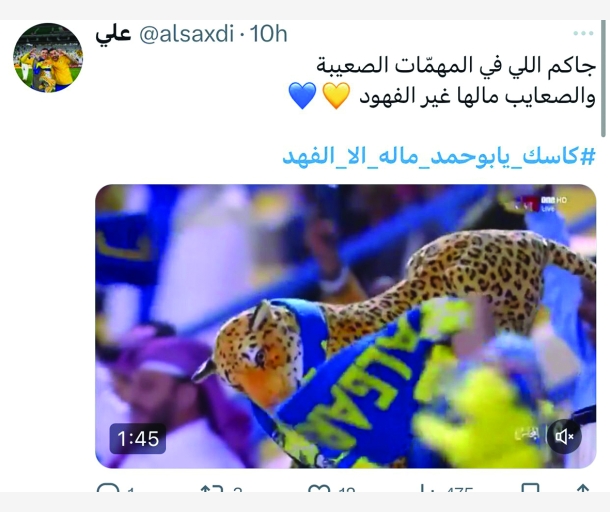Viewport: 610px width, 512px height.
Task: Like the tweet with the heart icon
Action: (319, 489)
